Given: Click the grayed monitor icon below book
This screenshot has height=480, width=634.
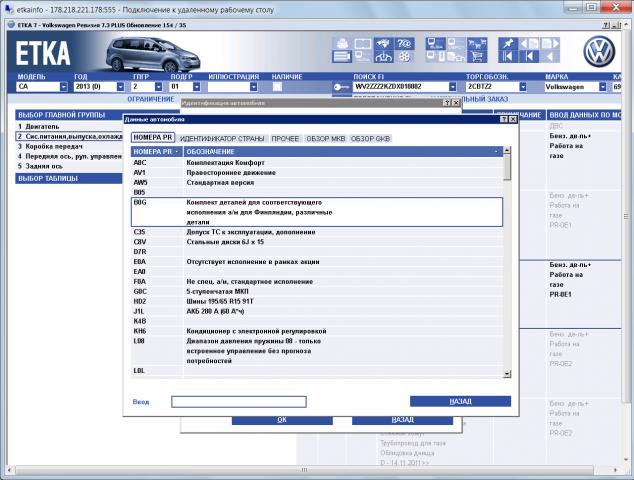Looking at the screenshot, I should point(363,57).
